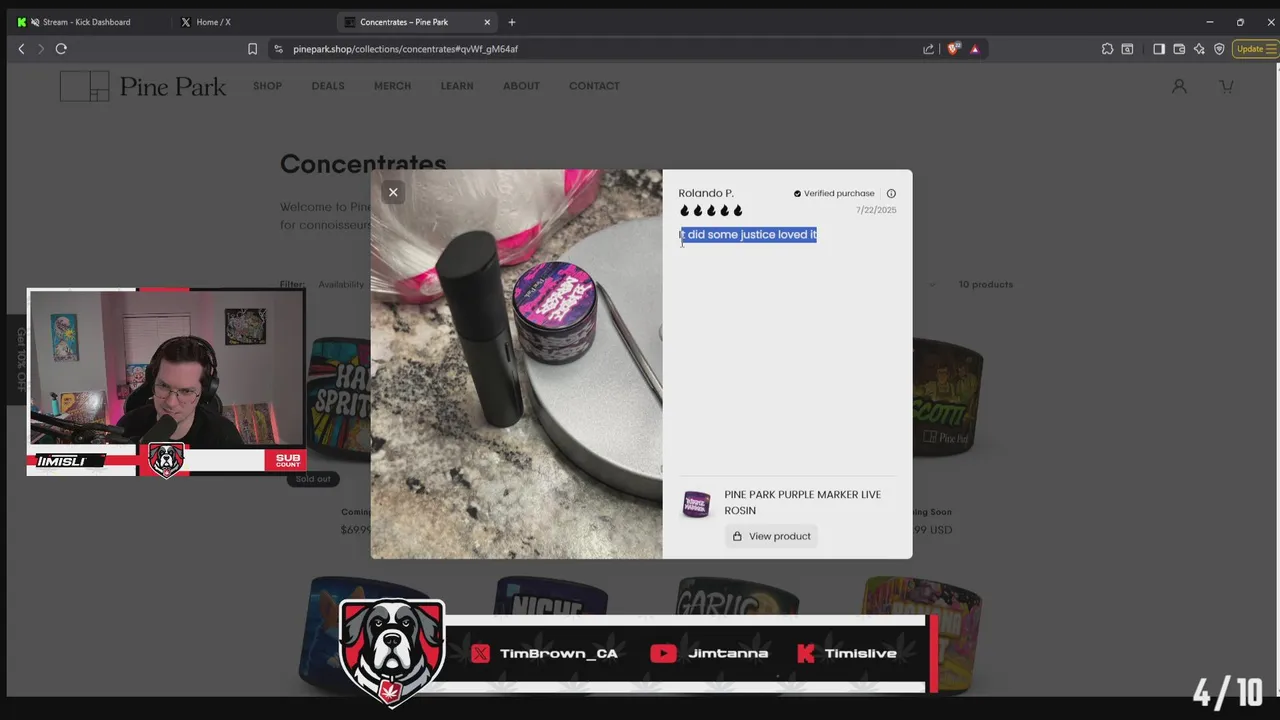Click the Concentrates page heading
This screenshot has height=720, width=1280.
(363, 163)
